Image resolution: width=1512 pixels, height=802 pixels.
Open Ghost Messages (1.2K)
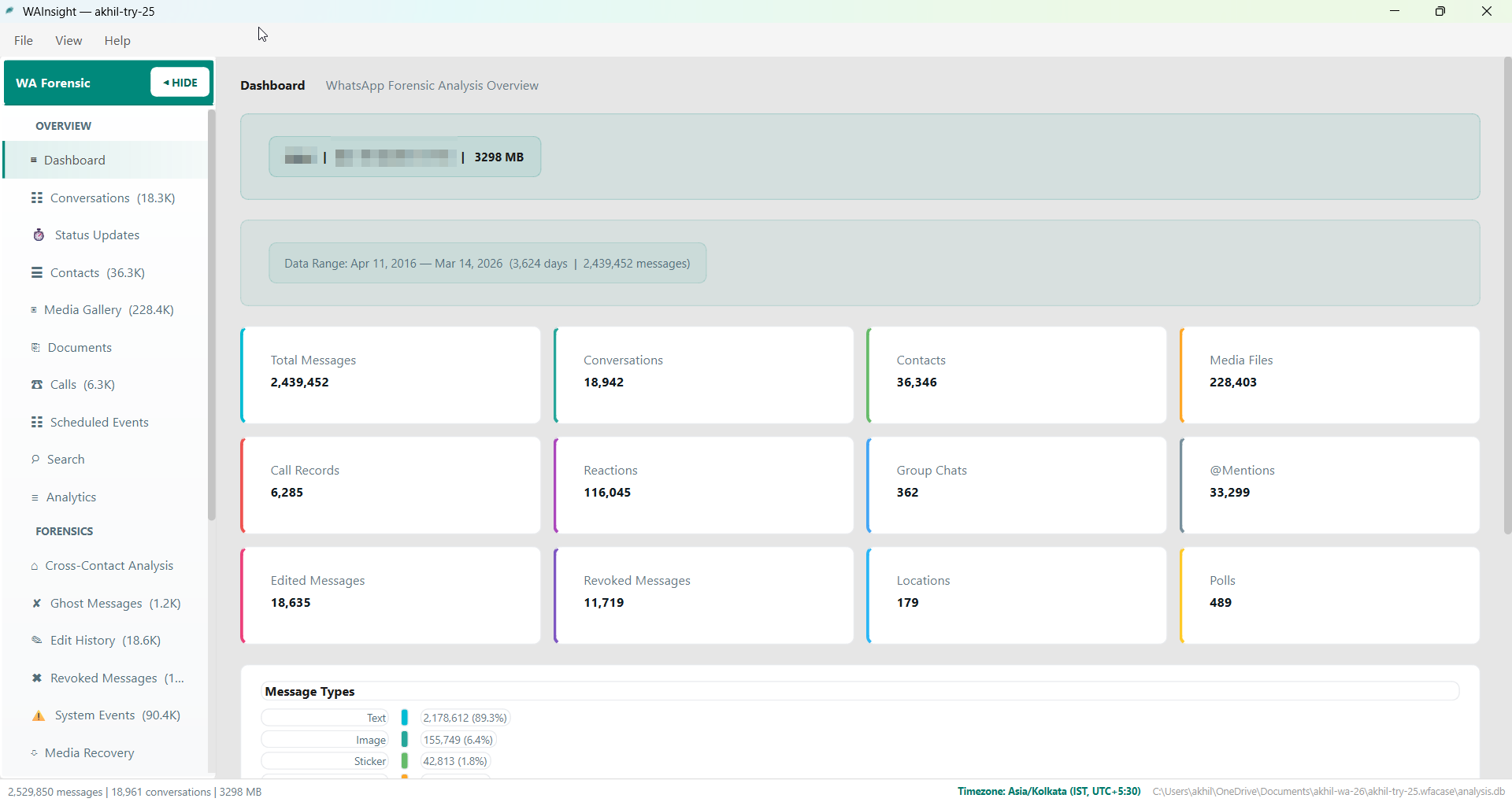[x=106, y=604]
